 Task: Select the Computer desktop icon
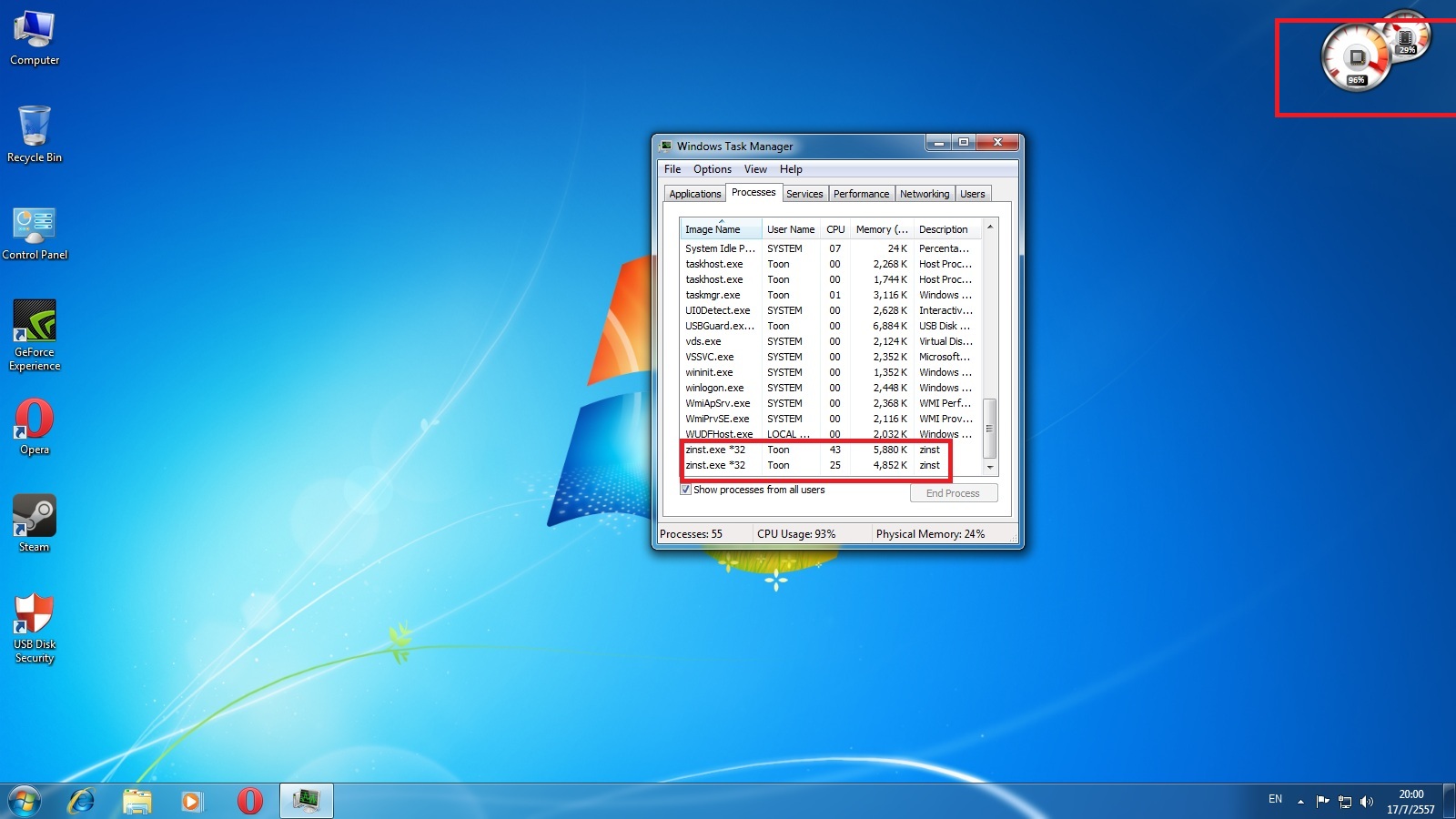click(x=35, y=39)
